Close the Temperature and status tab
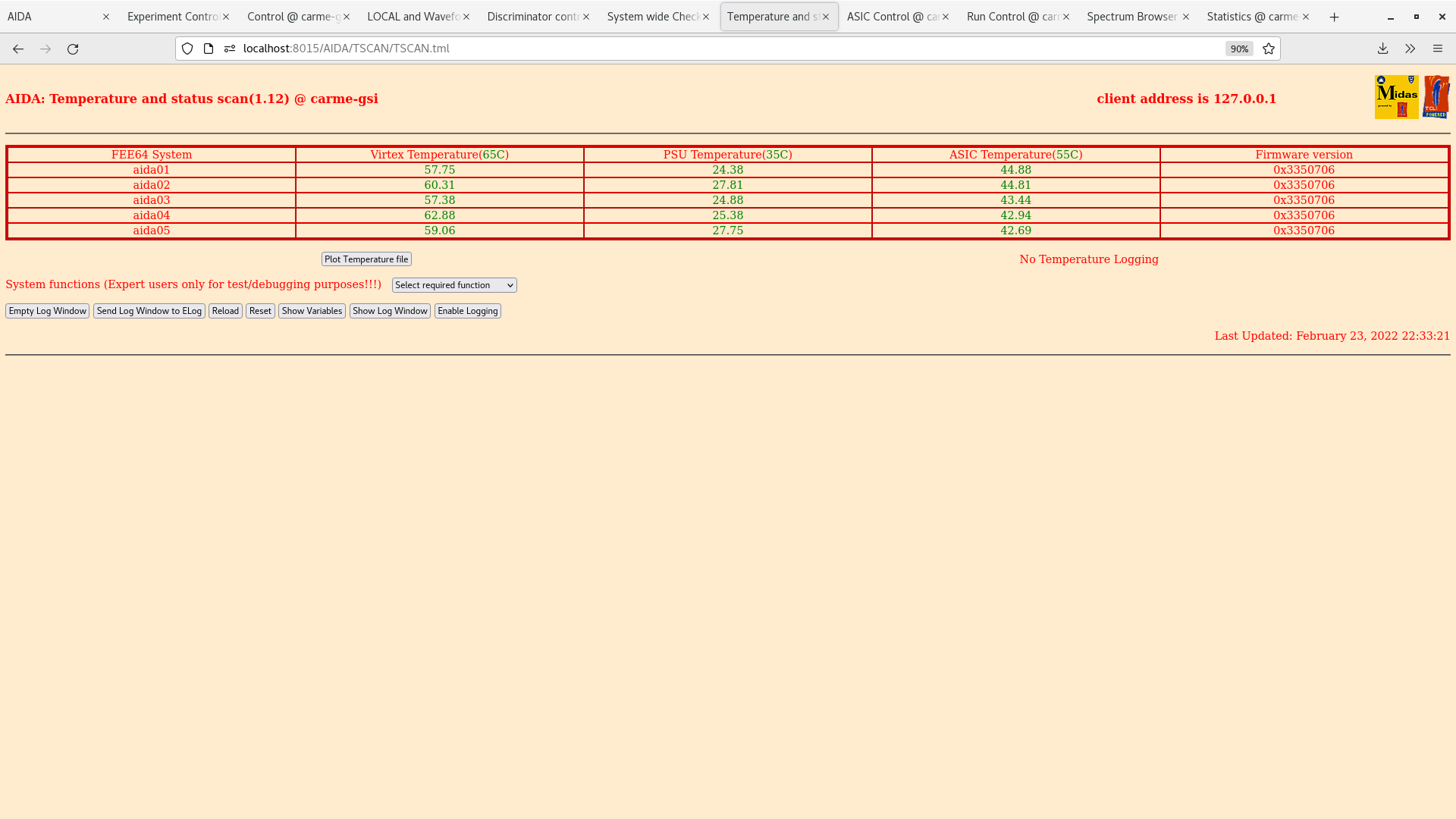Screen dimensions: 1456x819 (x=826, y=17)
